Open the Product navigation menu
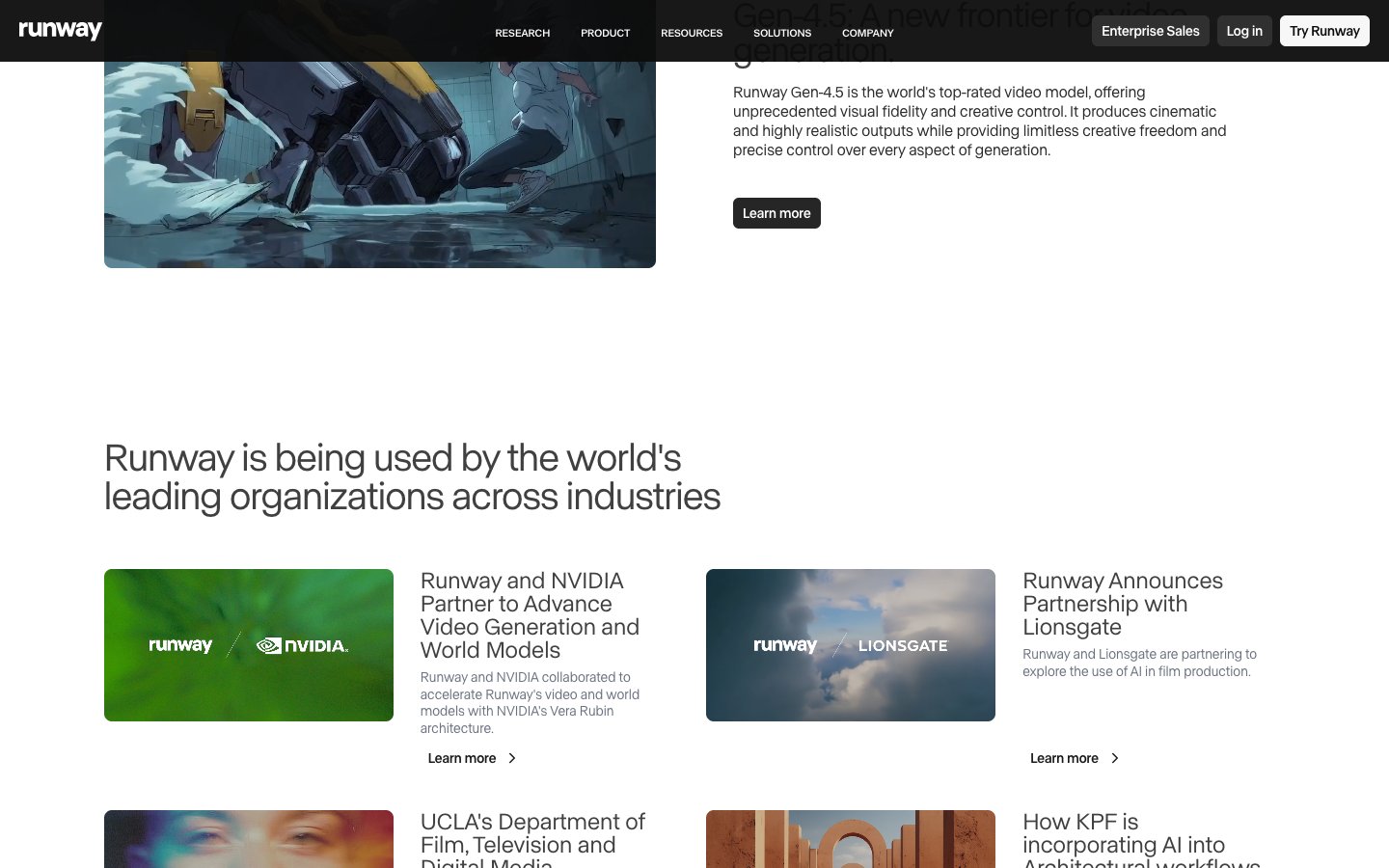Screen dimensions: 1389x868 (x=605, y=33)
